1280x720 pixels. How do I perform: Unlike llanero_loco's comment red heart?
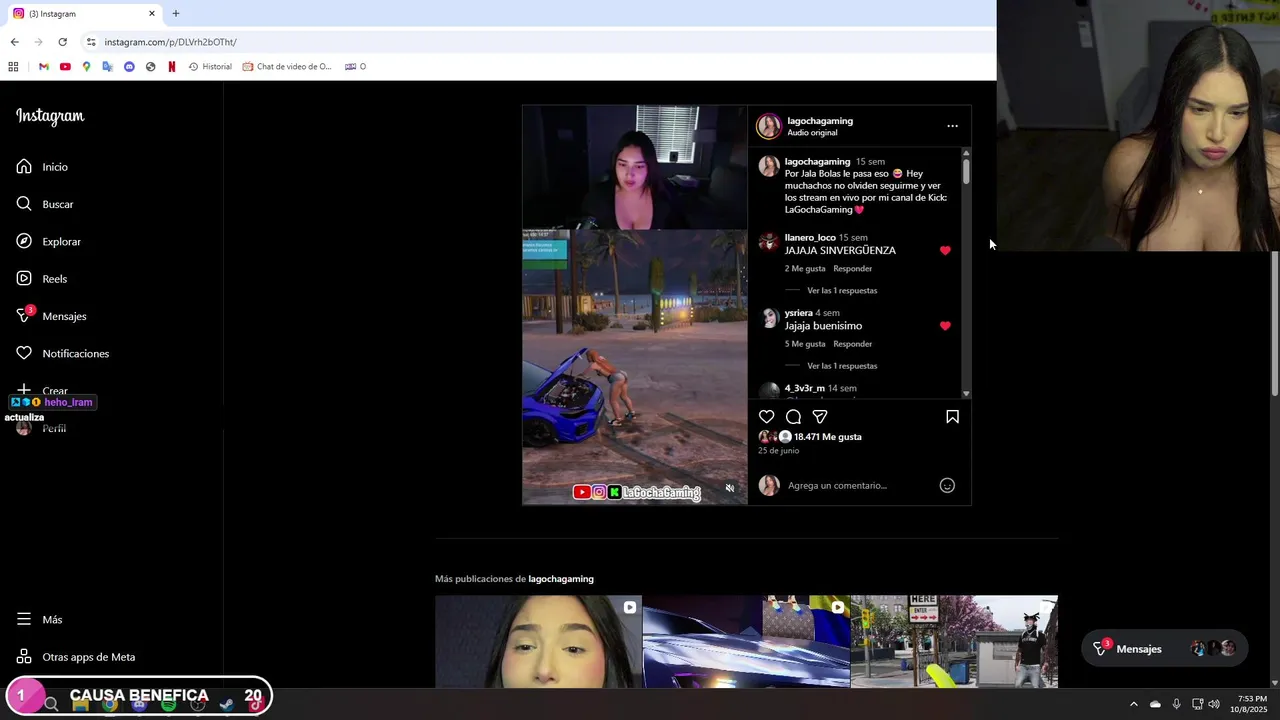(945, 250)
